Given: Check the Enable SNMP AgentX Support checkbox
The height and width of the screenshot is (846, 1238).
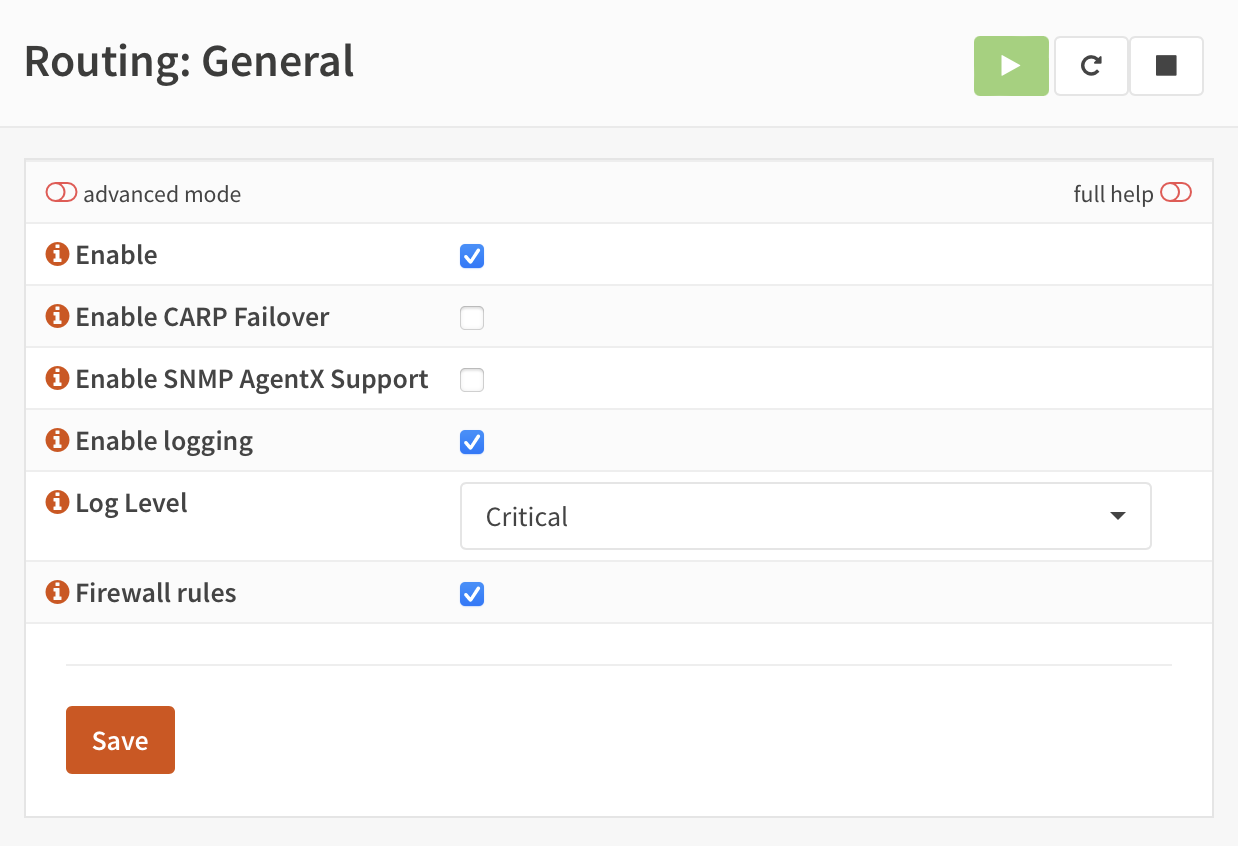Looking at the screenshot, I should [x=472, y=380].
